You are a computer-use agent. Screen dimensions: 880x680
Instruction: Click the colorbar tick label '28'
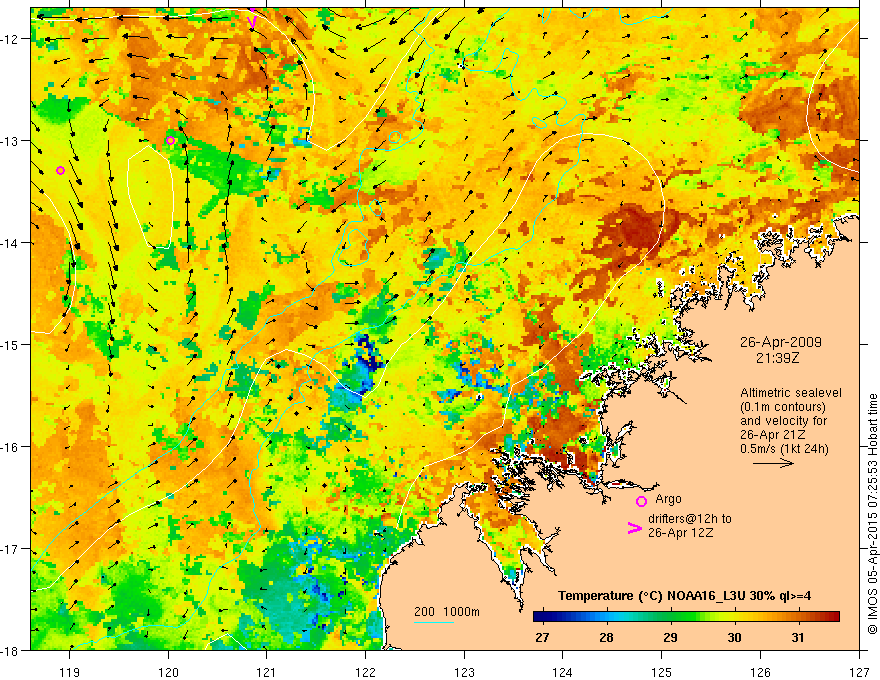coord(606,638)
